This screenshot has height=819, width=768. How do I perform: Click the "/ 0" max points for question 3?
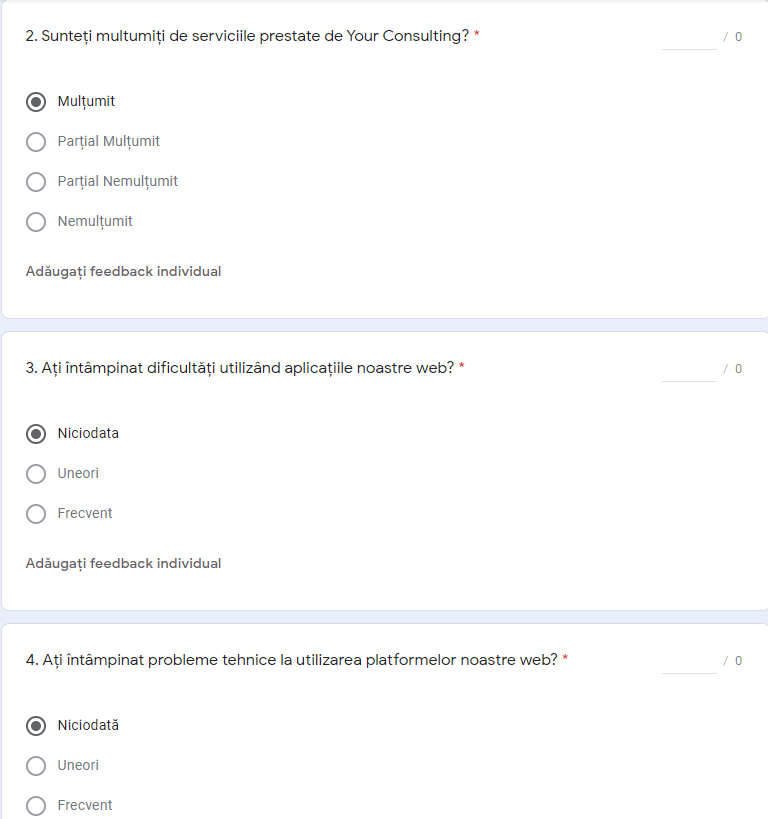tap(733, 369)
